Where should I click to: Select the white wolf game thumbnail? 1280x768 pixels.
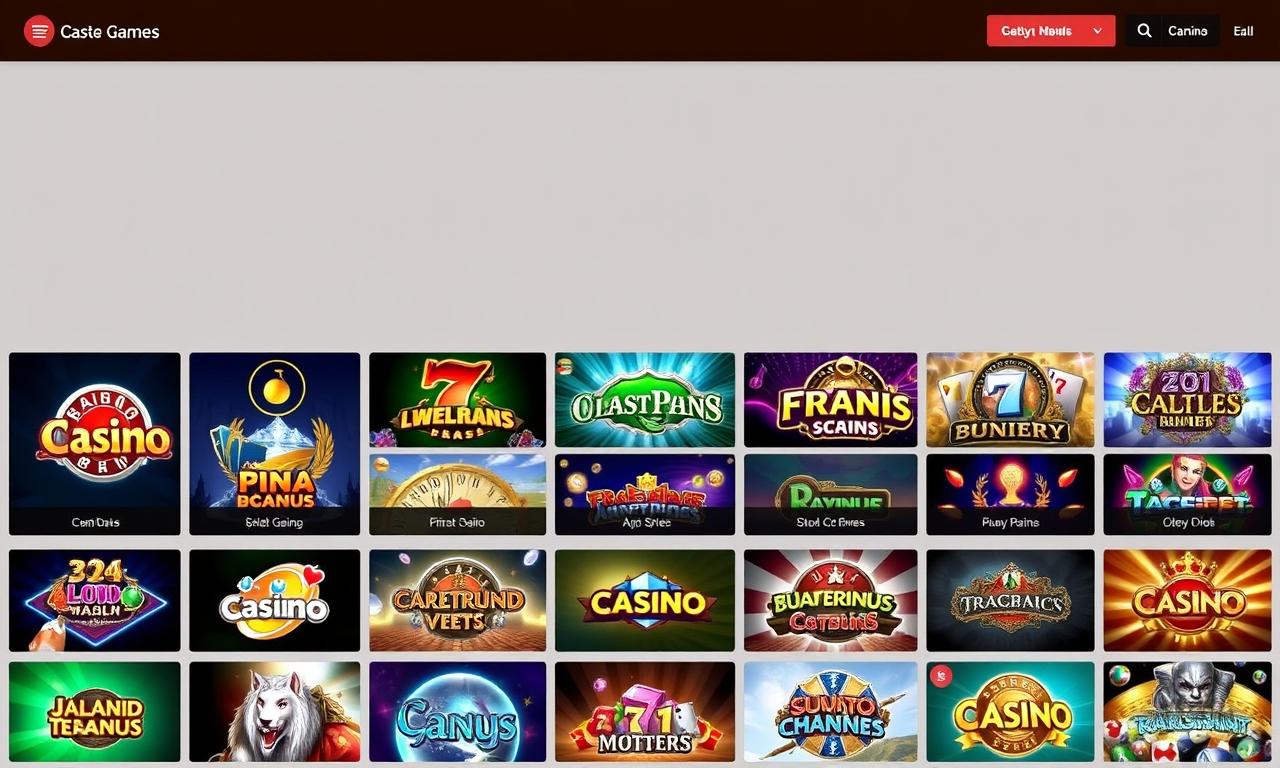[x=275, y=712]
